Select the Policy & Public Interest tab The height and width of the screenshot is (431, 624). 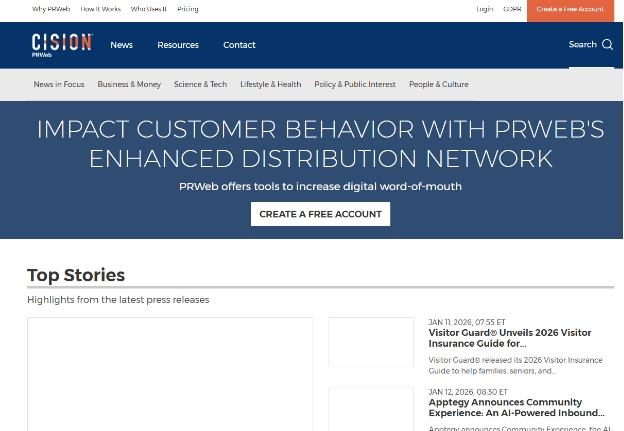[355, 85]
